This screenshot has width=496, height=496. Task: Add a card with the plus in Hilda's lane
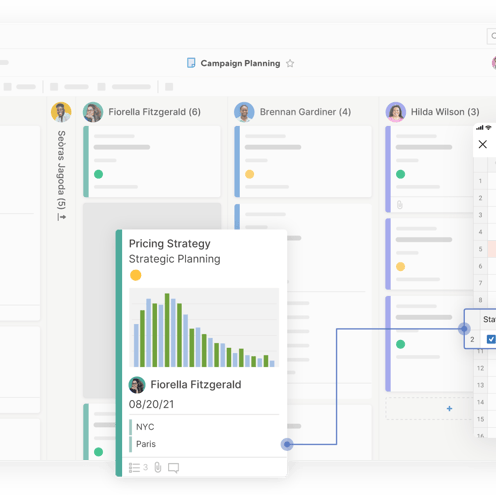coord(449,409)
